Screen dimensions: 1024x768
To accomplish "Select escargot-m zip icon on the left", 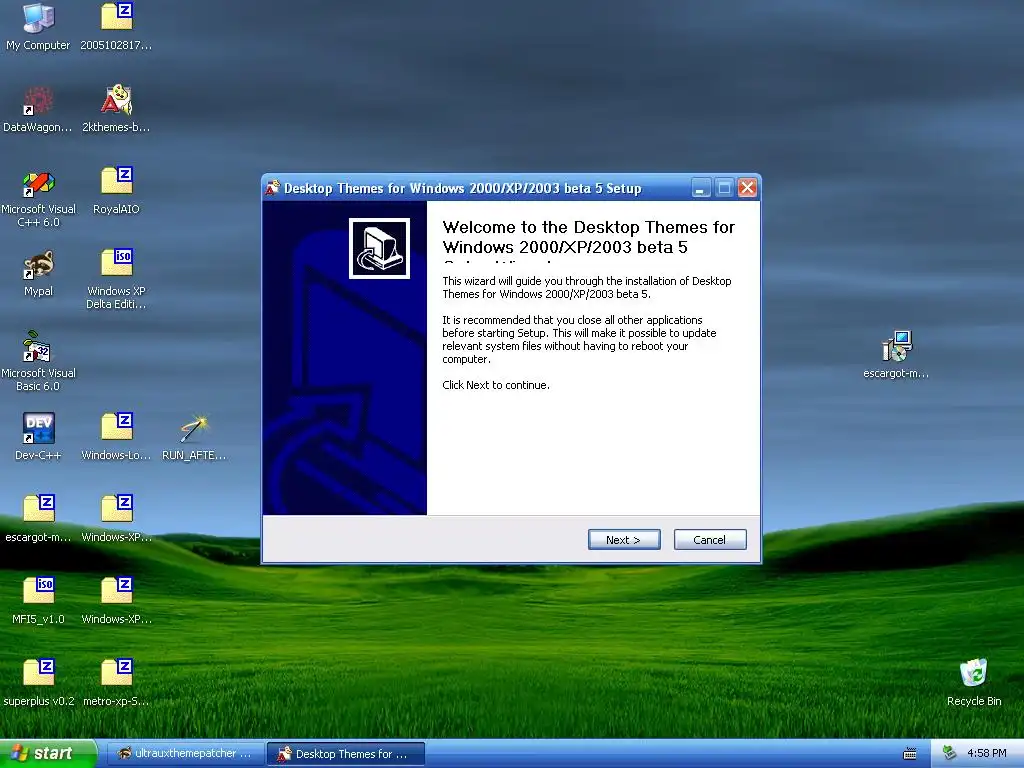I will [x=38, y=510].
